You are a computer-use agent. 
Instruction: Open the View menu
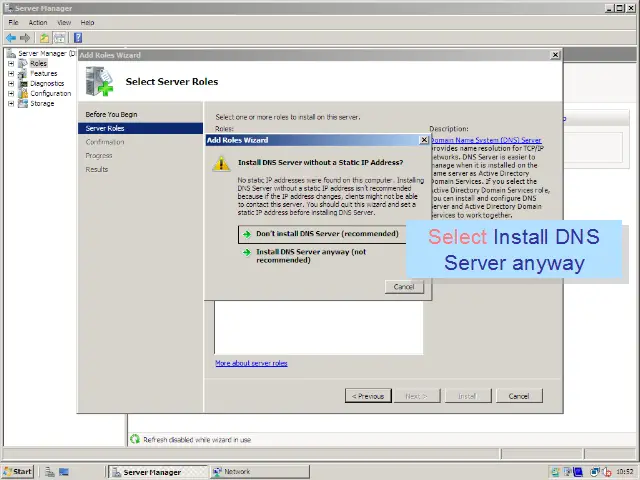pos(64,22)
